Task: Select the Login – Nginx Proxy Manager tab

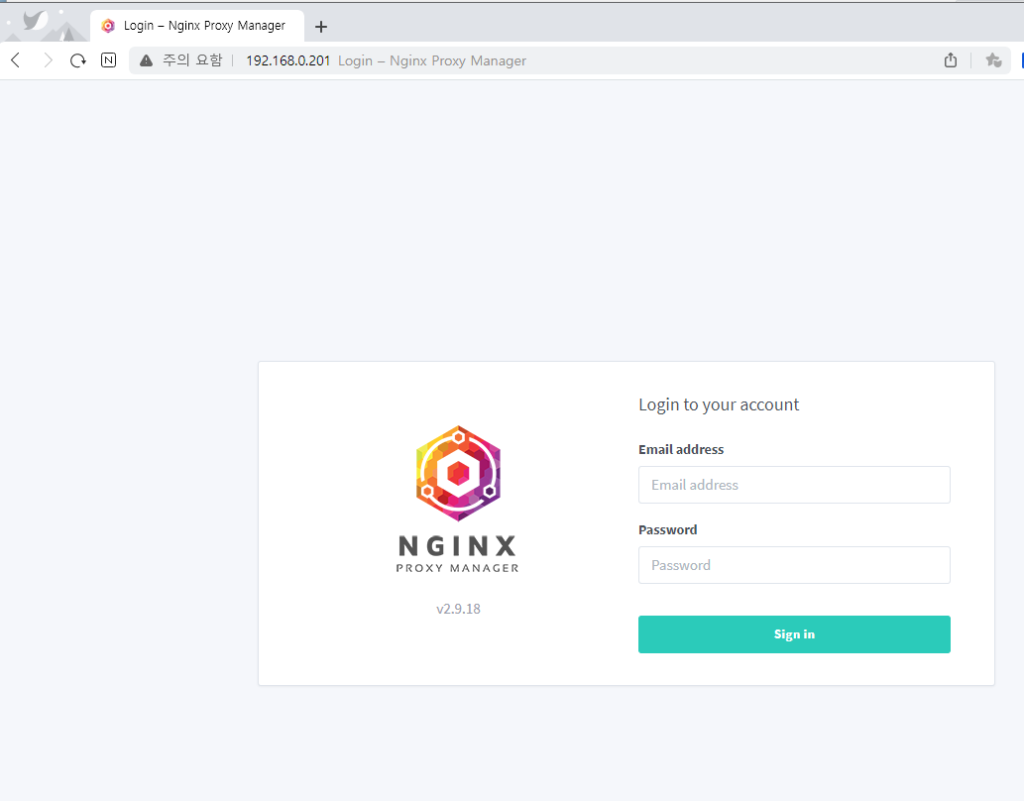Action: point(197,25)
